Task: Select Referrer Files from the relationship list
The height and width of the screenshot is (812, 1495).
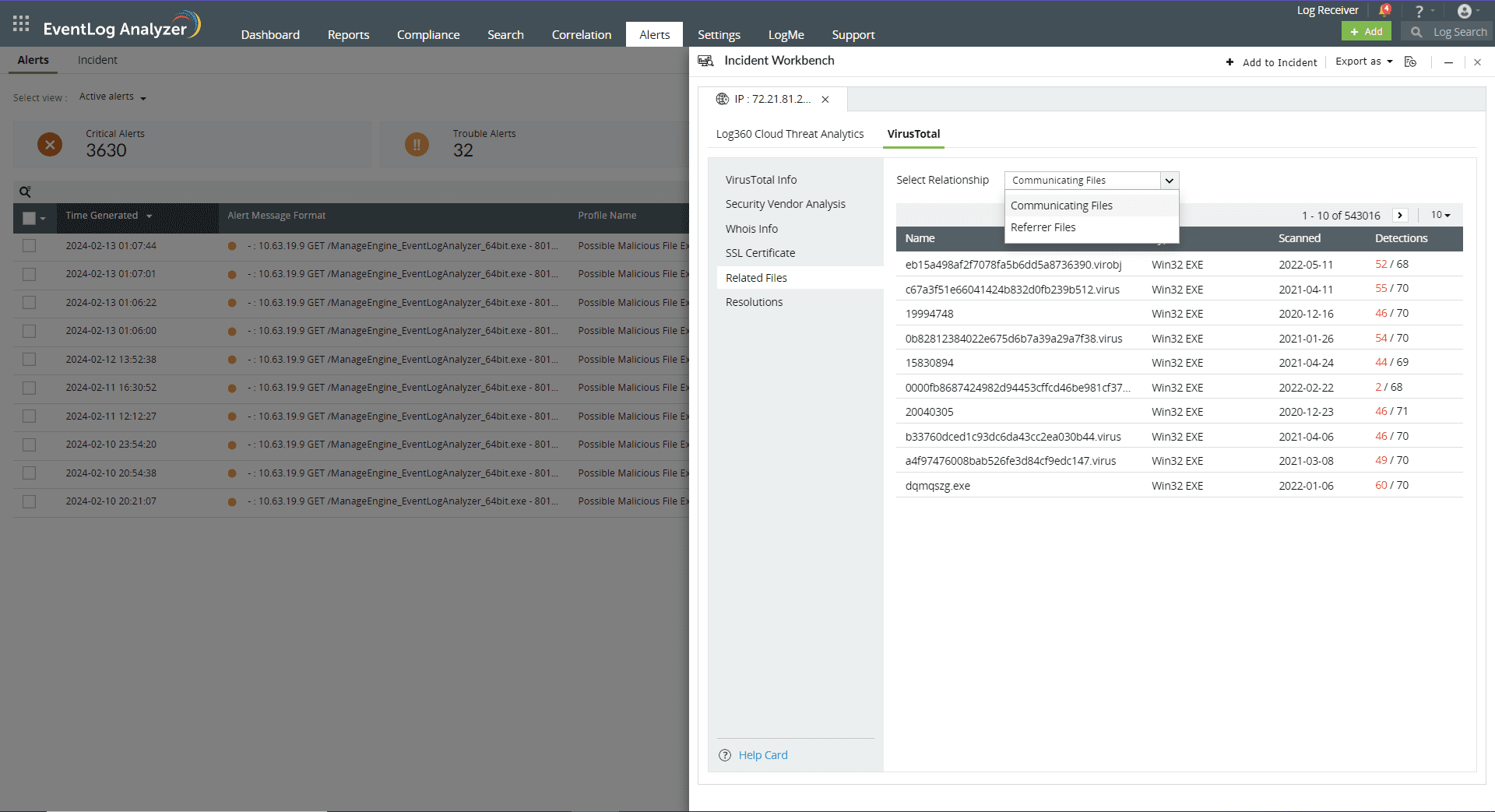Action: coord(1043,227)
